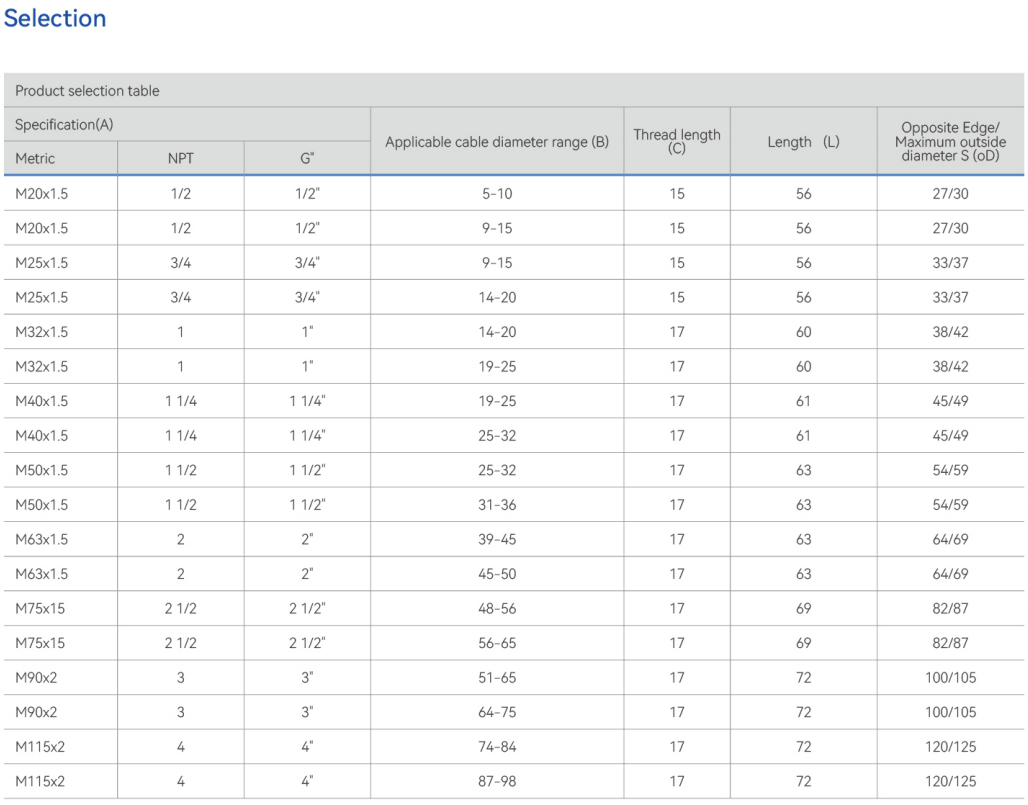1028x805 pixels.
Task: Select cable range cell 5-10
Action: click(497, 194)
